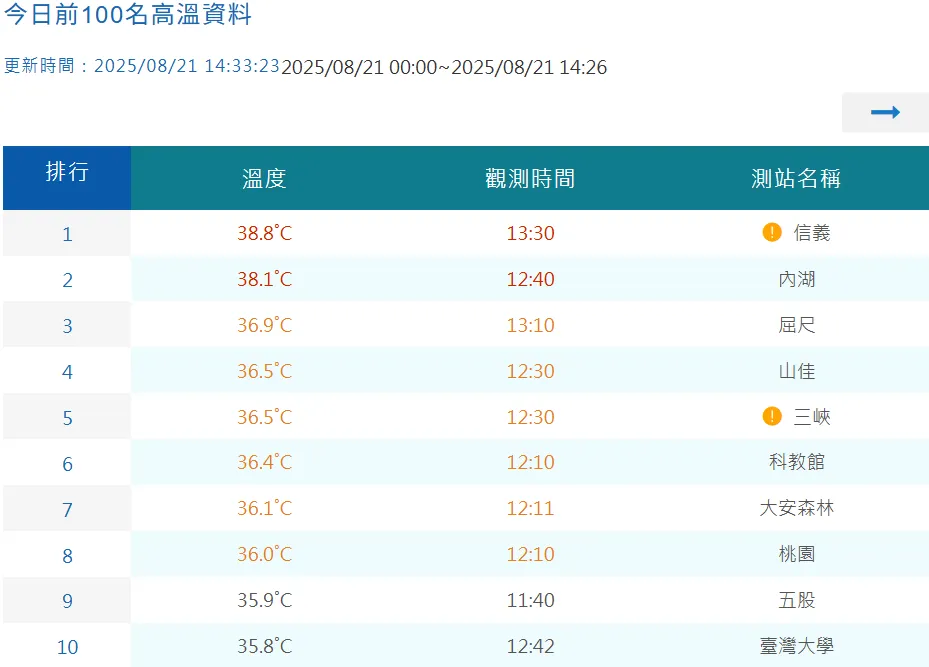
Task: Select the page title 今日前100名高溫資料
Action: (x=128, y=14)
